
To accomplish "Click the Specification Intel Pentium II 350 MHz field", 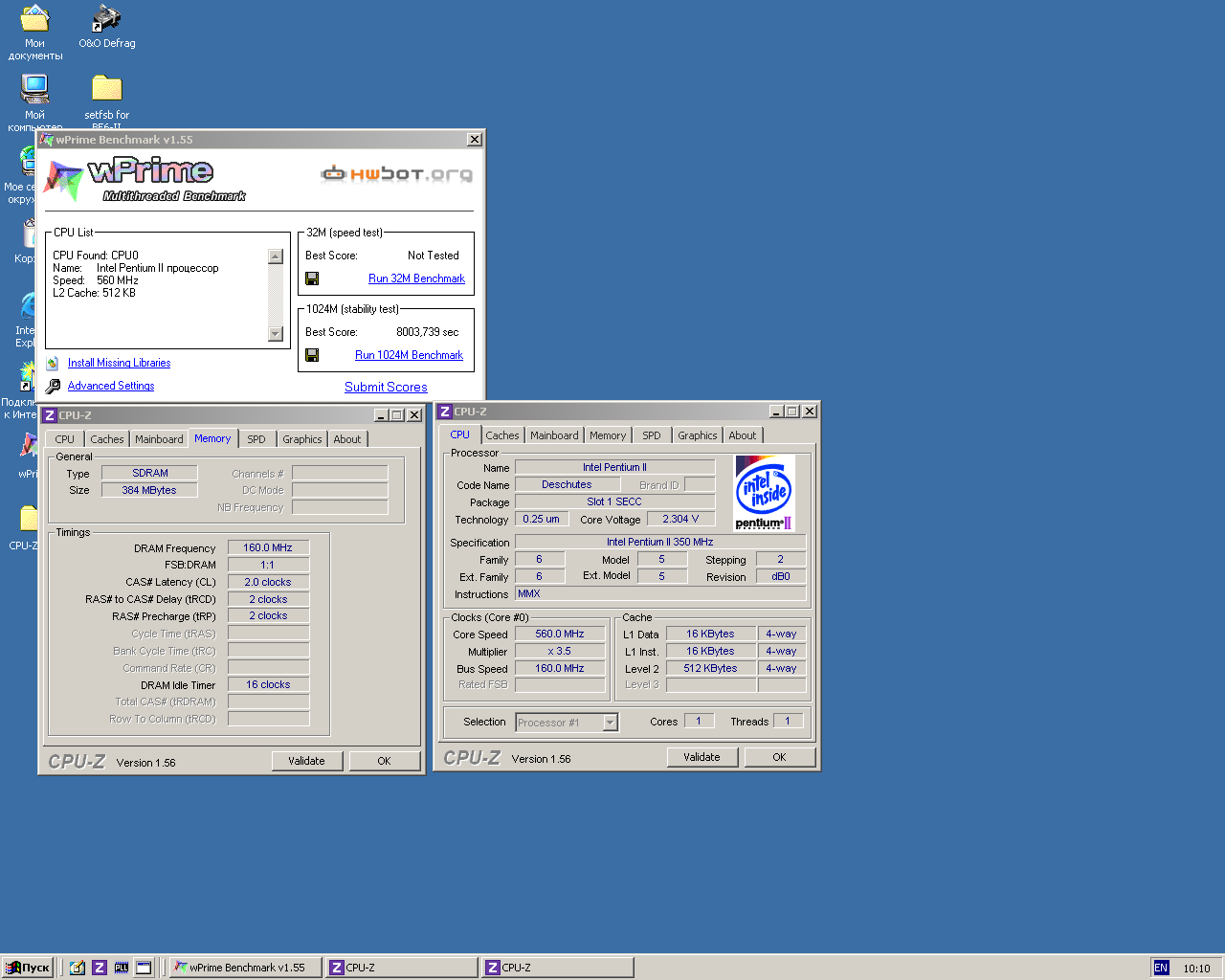I will pyautogui.click(x=660, y=542).
